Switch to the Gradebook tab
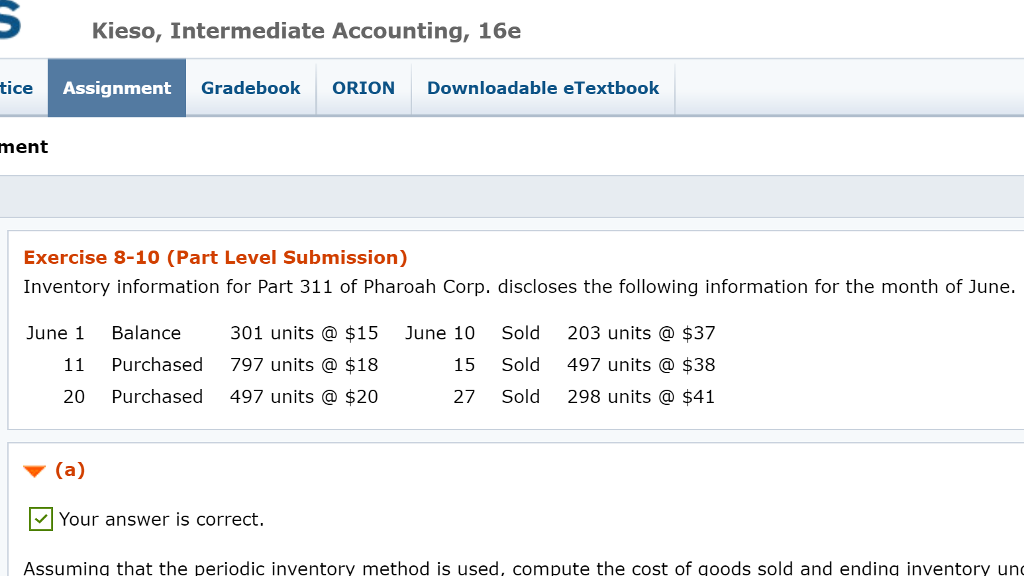The width and height of the screenshot is (1024, 576). (x=250, y=88)
